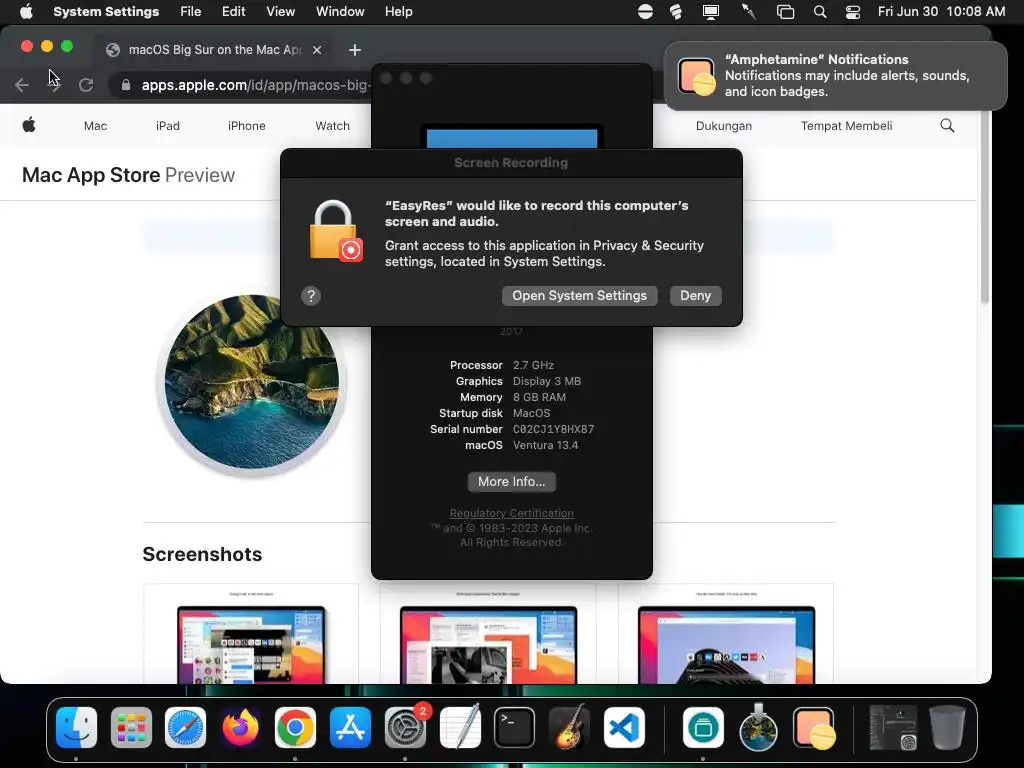The height and width of the screenshot is (768, 1024).
Task: Open the View menu
Action: (280, 12)
